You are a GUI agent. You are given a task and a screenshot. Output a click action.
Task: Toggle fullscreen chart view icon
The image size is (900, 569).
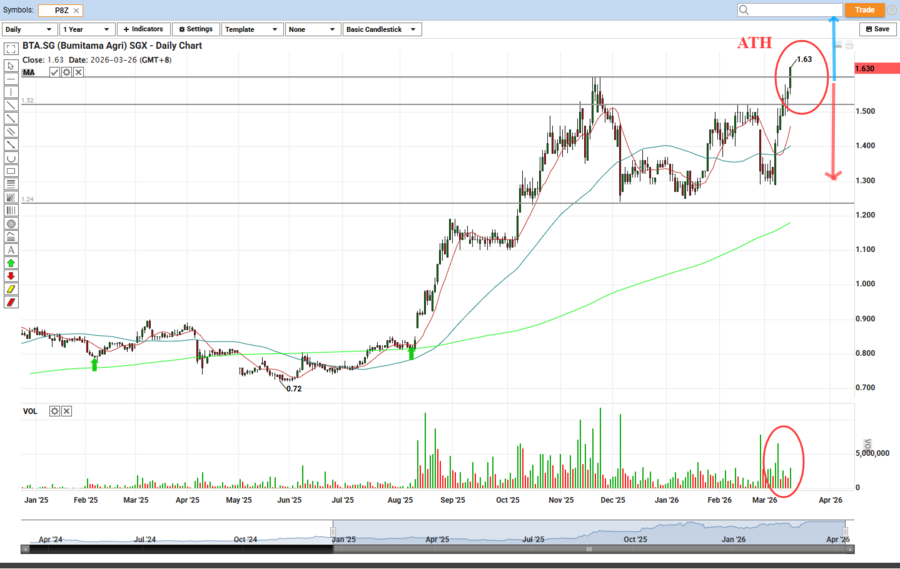[x=11, y=48]
